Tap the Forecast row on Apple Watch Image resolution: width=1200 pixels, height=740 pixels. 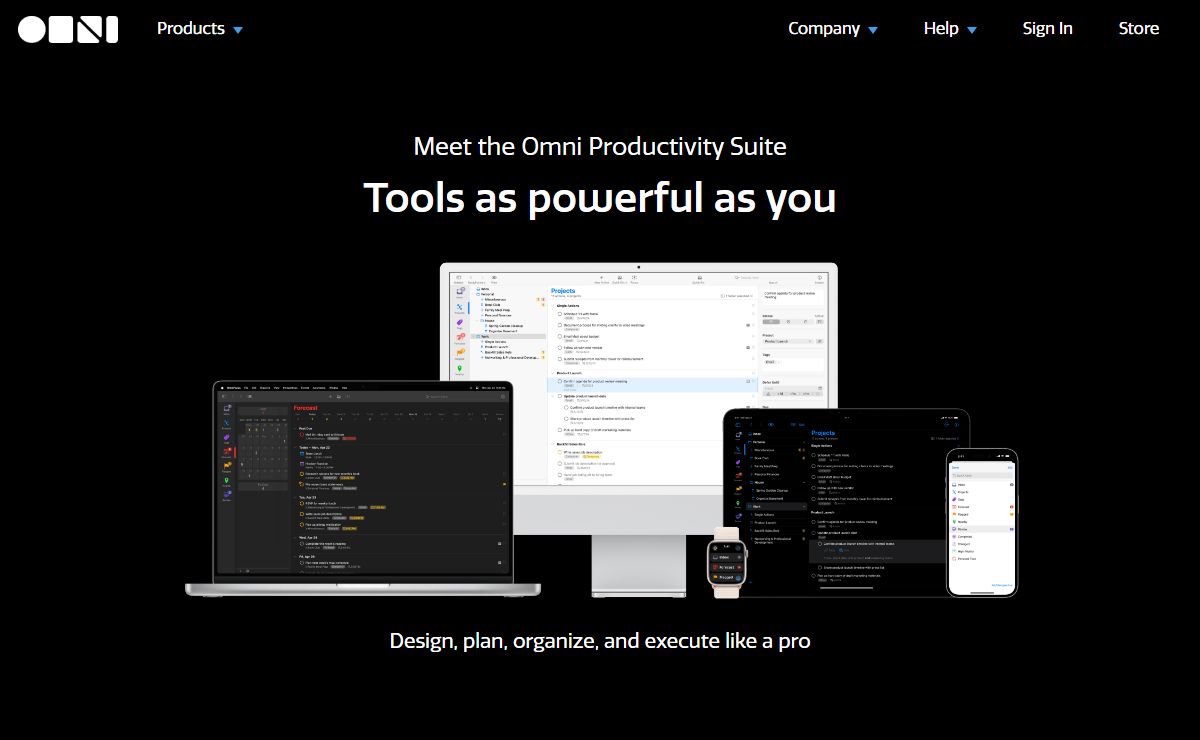tap(726, 566)
